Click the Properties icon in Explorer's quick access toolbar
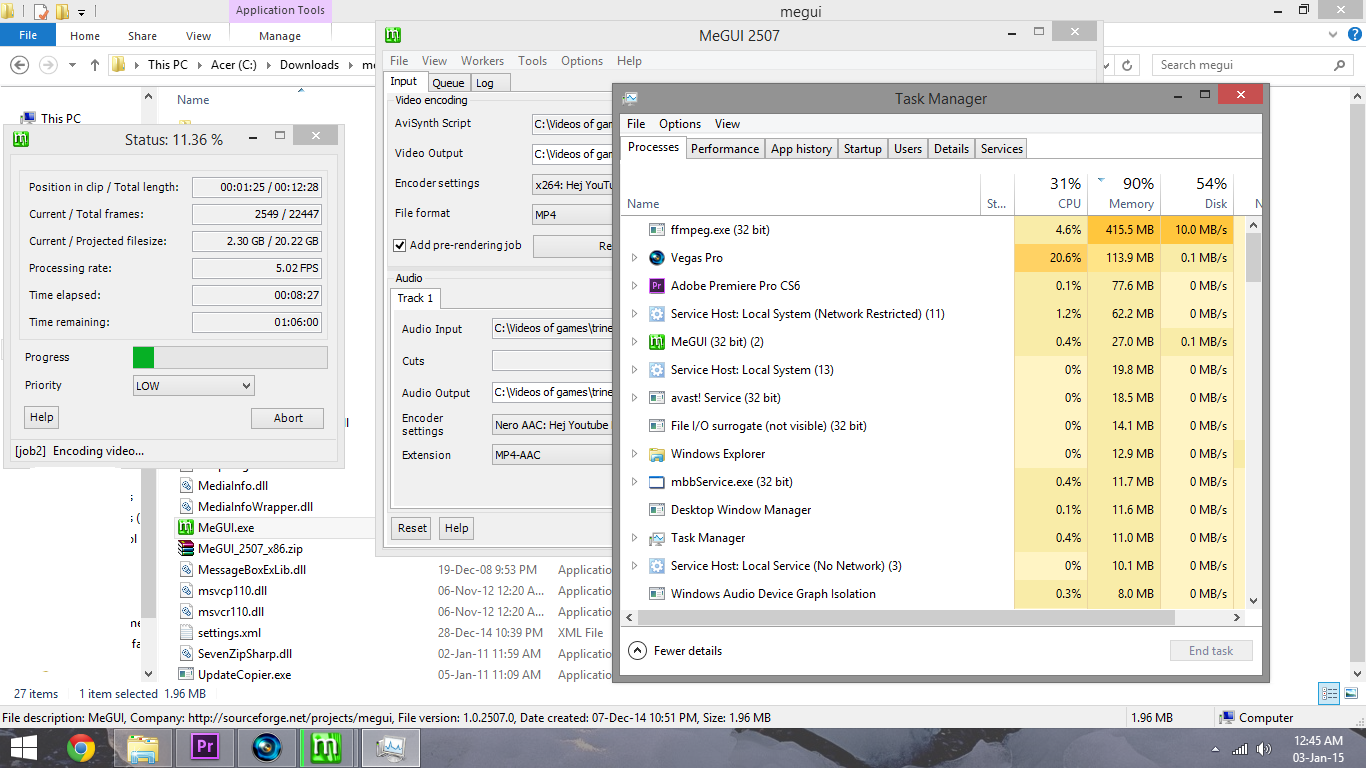1366x768 pixels. pyautogui.click(x=41, y=12)
